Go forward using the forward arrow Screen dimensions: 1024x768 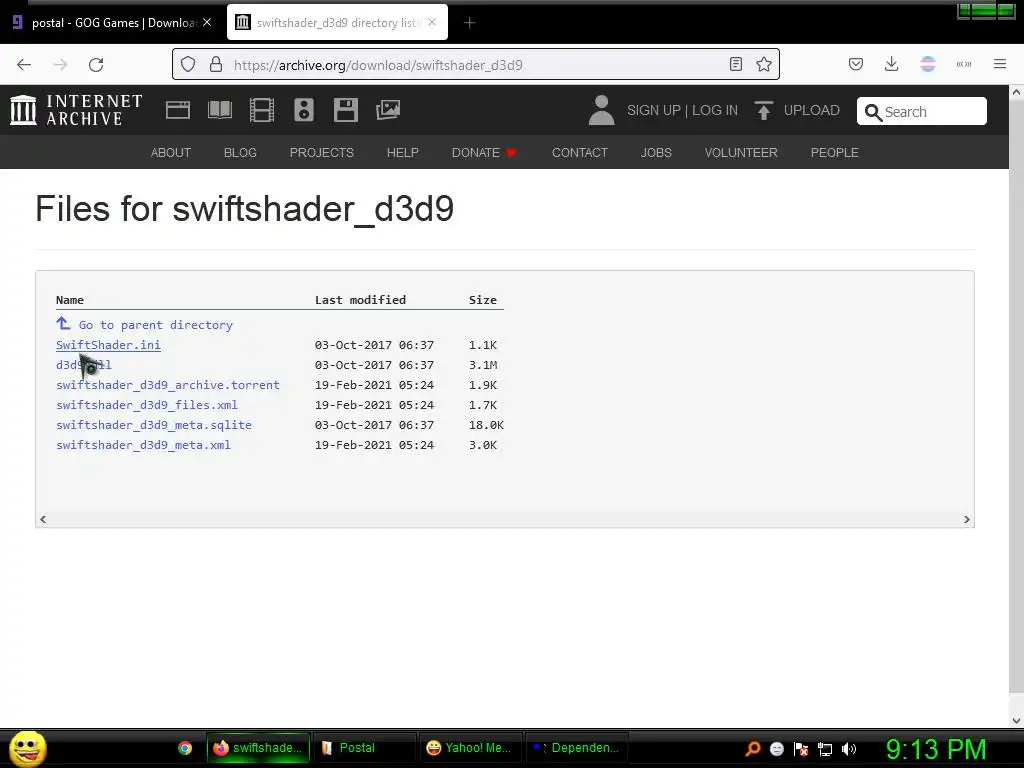[60, 65]
